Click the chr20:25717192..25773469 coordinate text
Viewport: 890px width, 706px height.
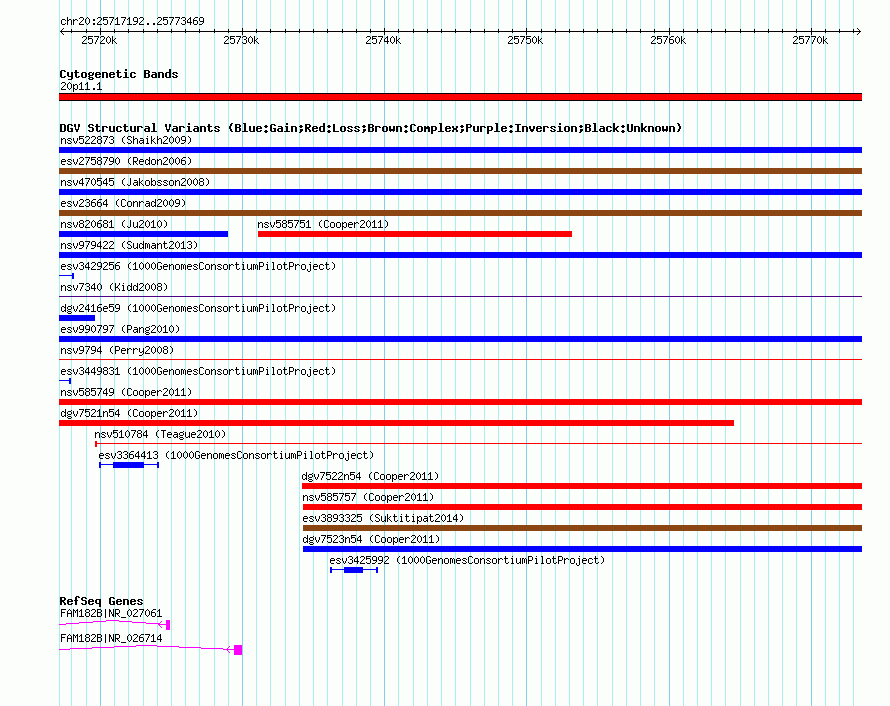(132, 21)
